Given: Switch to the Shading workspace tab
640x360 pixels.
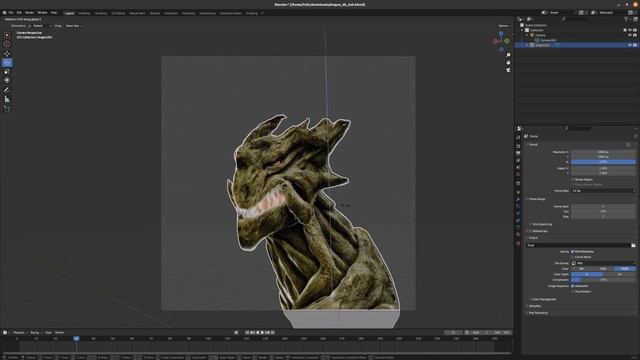Looking at the screenshot, I should (155, 13).
